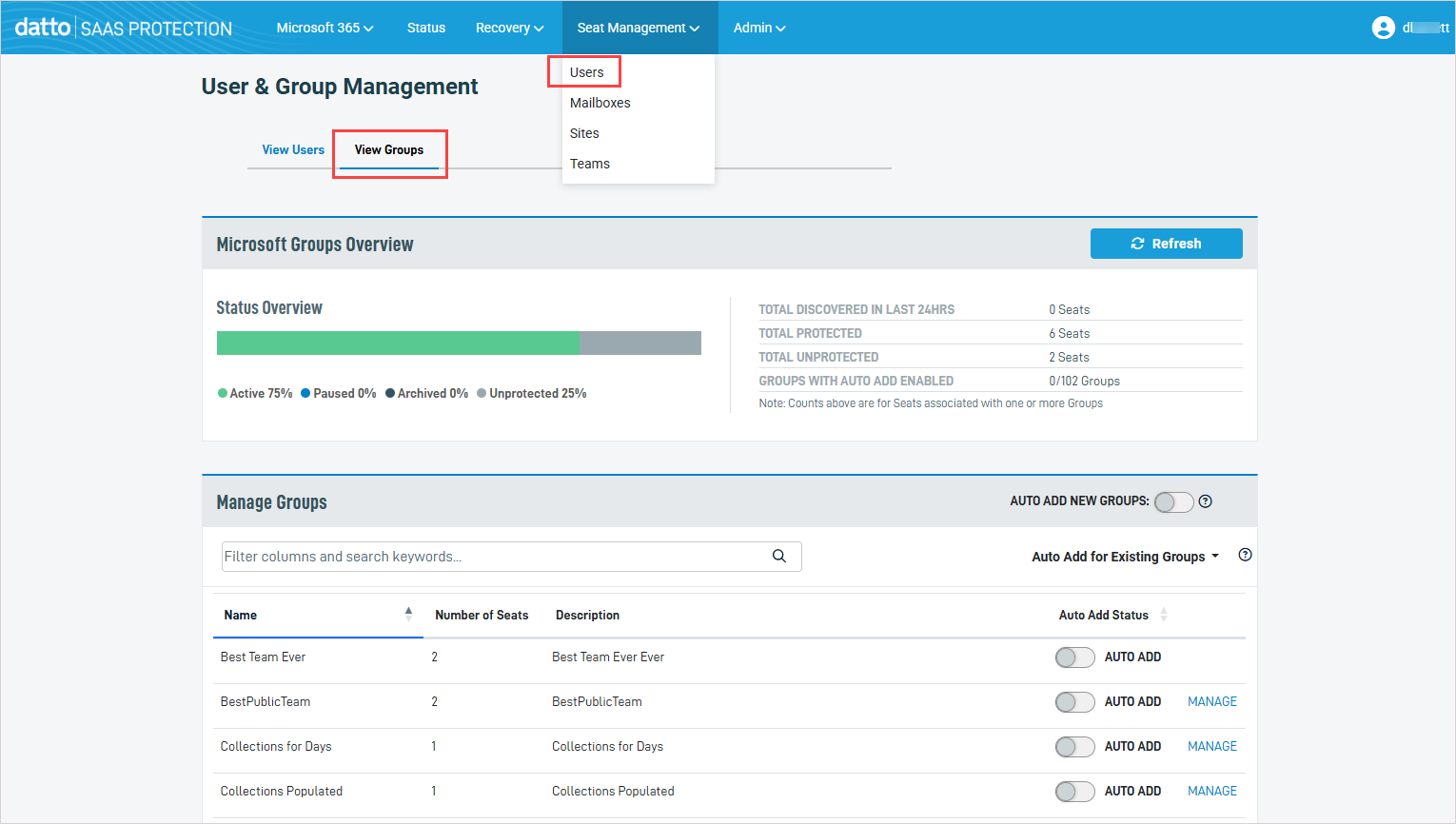Image resolution: width=1456 pixels, height=824 pixels.
Task: Toggle Auto Add for Collections for Days
Action: click(1075, 746)
